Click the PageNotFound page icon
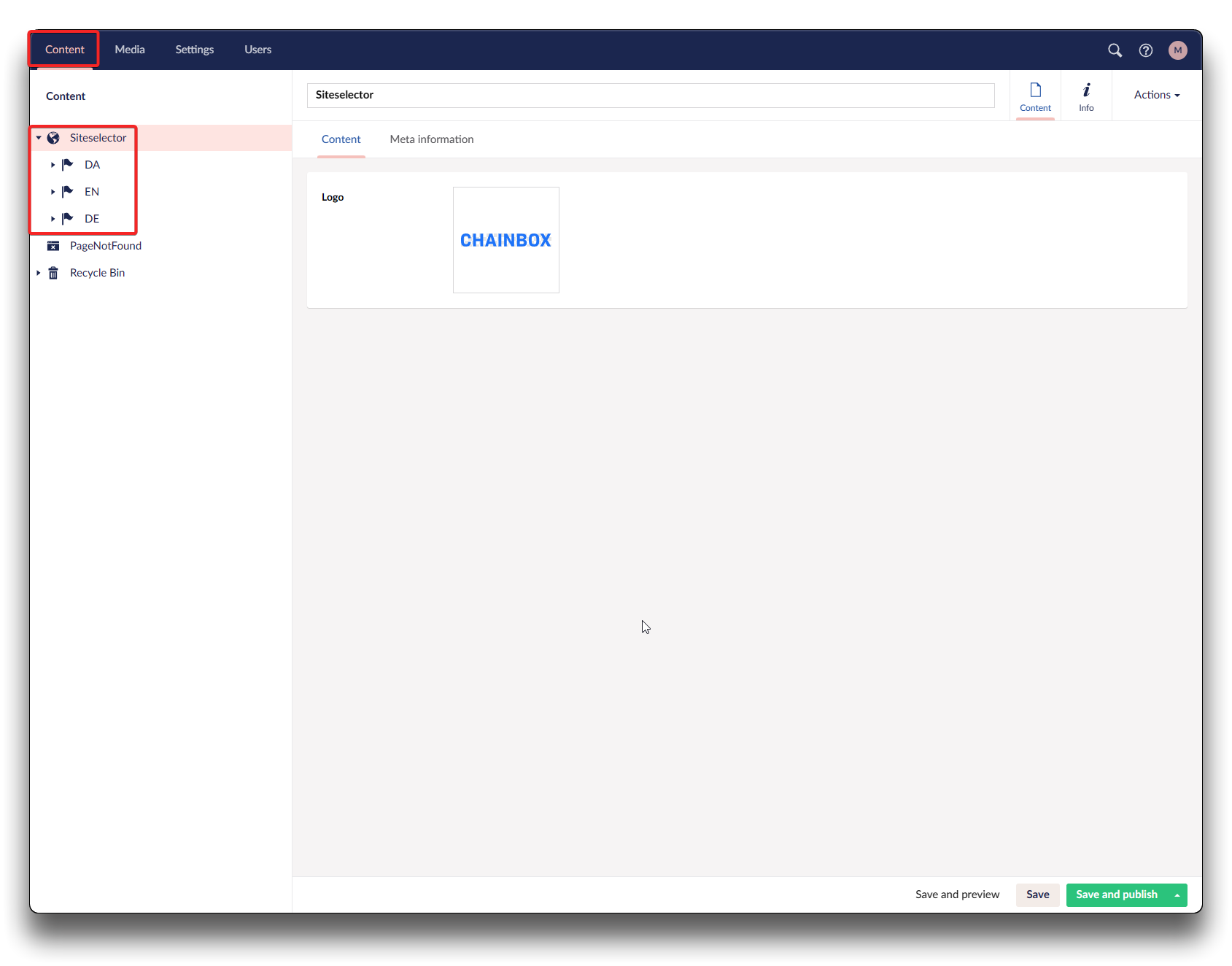1232x966 pixels. pyautogui.click(x=53, y=246)
